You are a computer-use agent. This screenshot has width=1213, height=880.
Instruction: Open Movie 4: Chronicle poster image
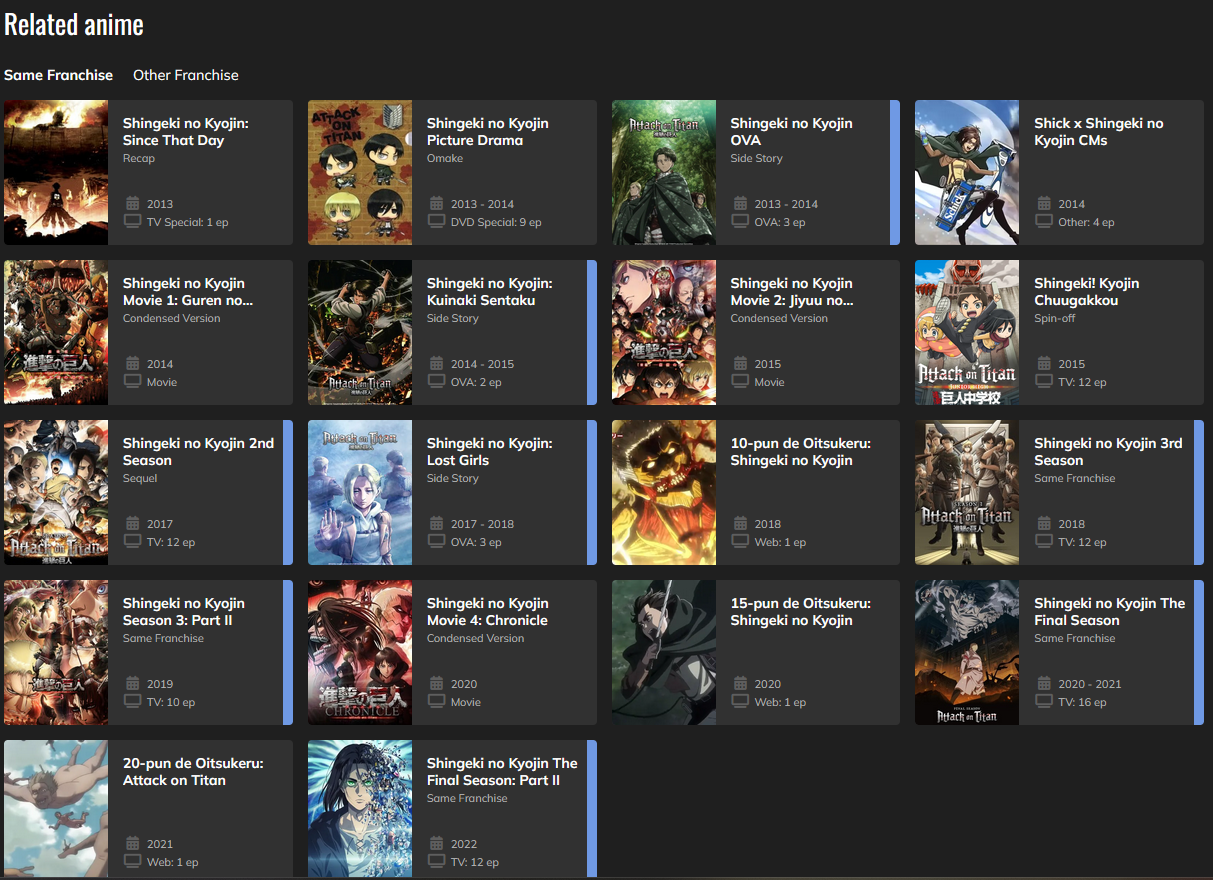tap(360, 652)
